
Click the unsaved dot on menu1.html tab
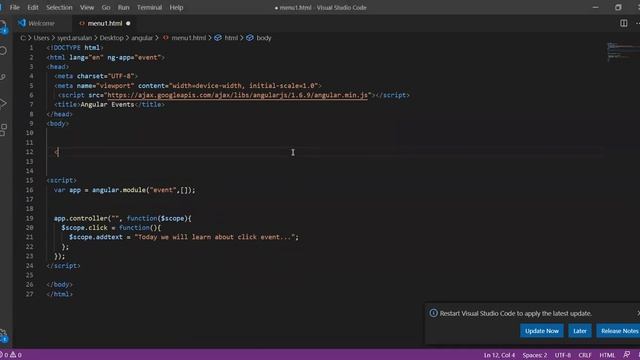(128, 23)
